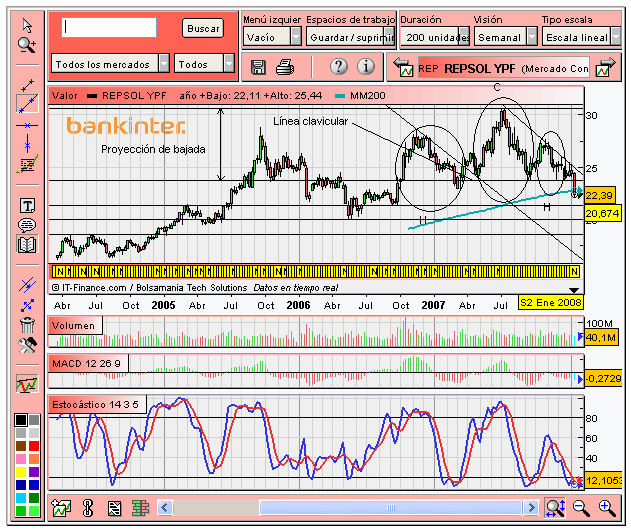Select the line segment drawing tool
Screen dimensions: 631x531
click(27, 86)
